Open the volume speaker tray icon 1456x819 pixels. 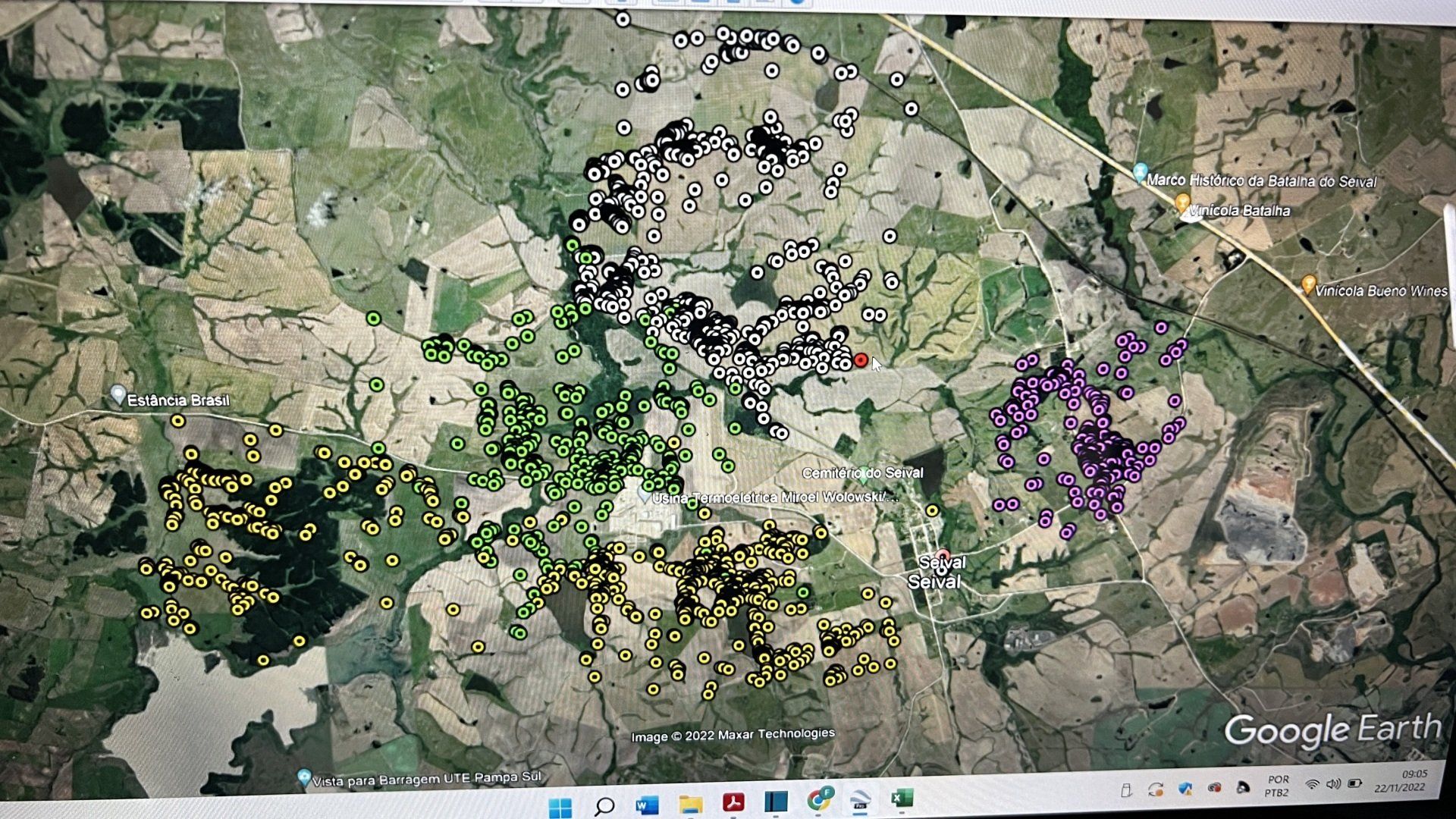tap(1333, 783)
